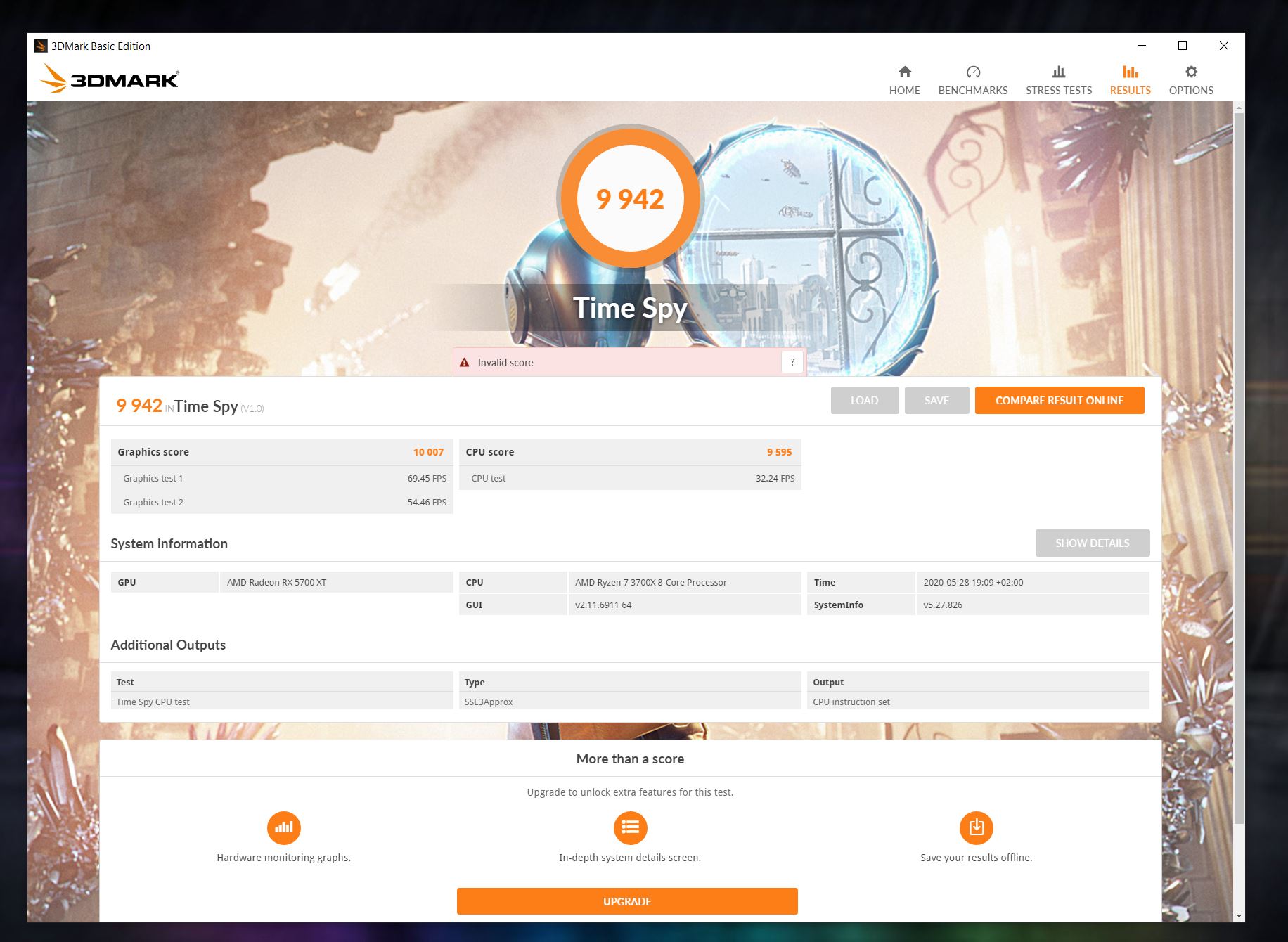Click Compare Result Online button
Viewport: 1288px width, 942px height.
click(x=1059, y=400)
